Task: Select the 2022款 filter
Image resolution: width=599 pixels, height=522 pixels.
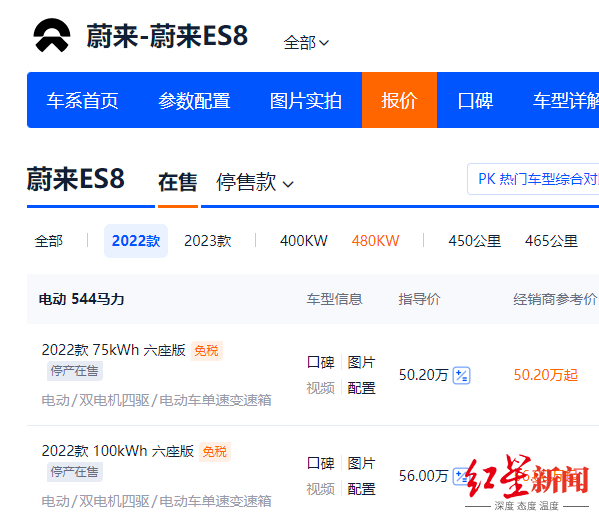Action: [x=136, y=241]
